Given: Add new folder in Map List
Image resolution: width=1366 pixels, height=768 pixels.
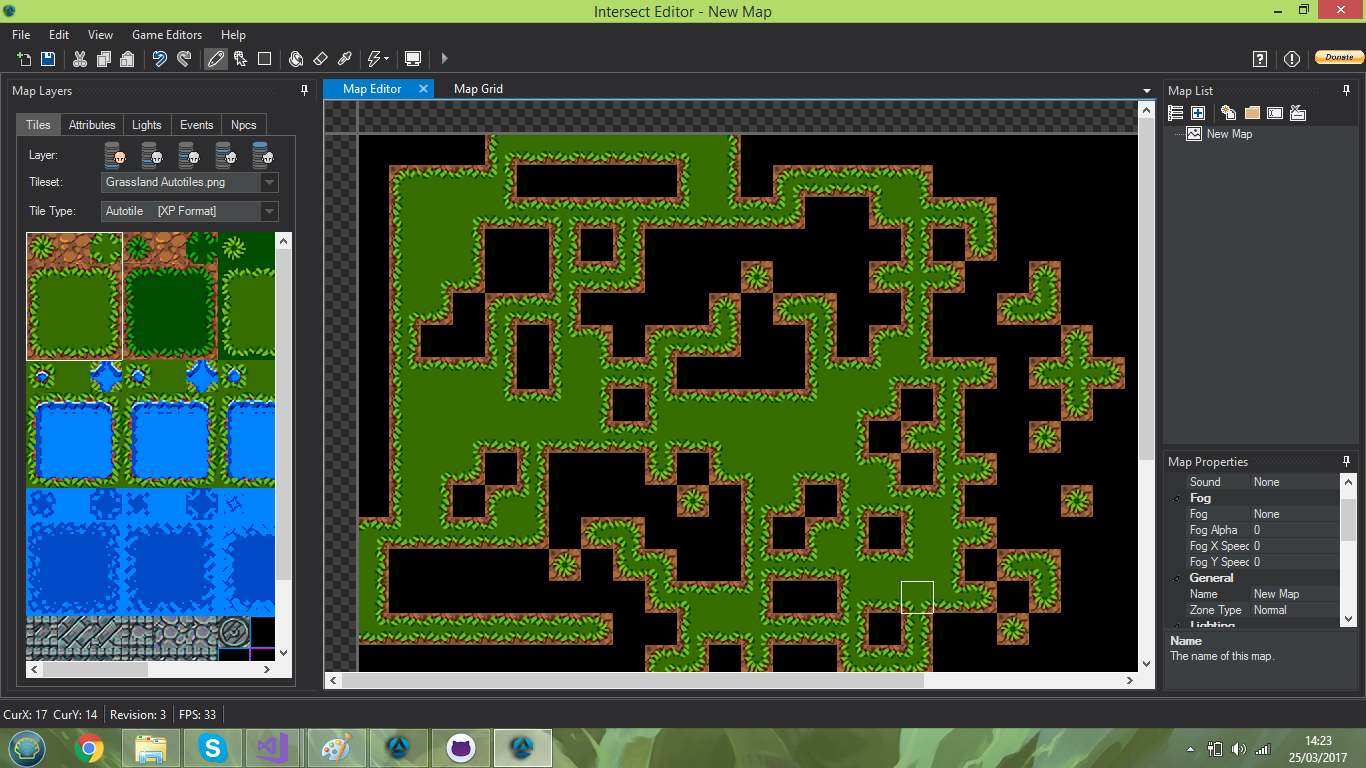Looking at the screenshot, I should point(1252,113).
